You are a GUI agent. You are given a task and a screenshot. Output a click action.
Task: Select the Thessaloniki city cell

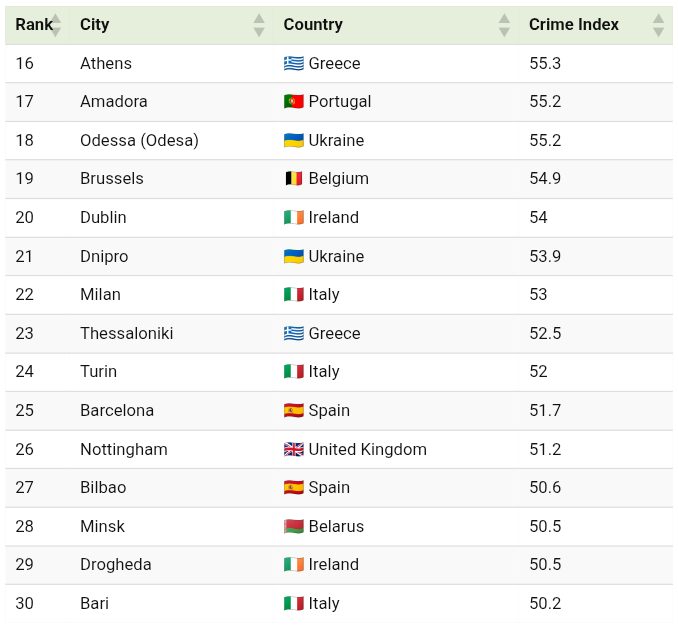[126, 334]
